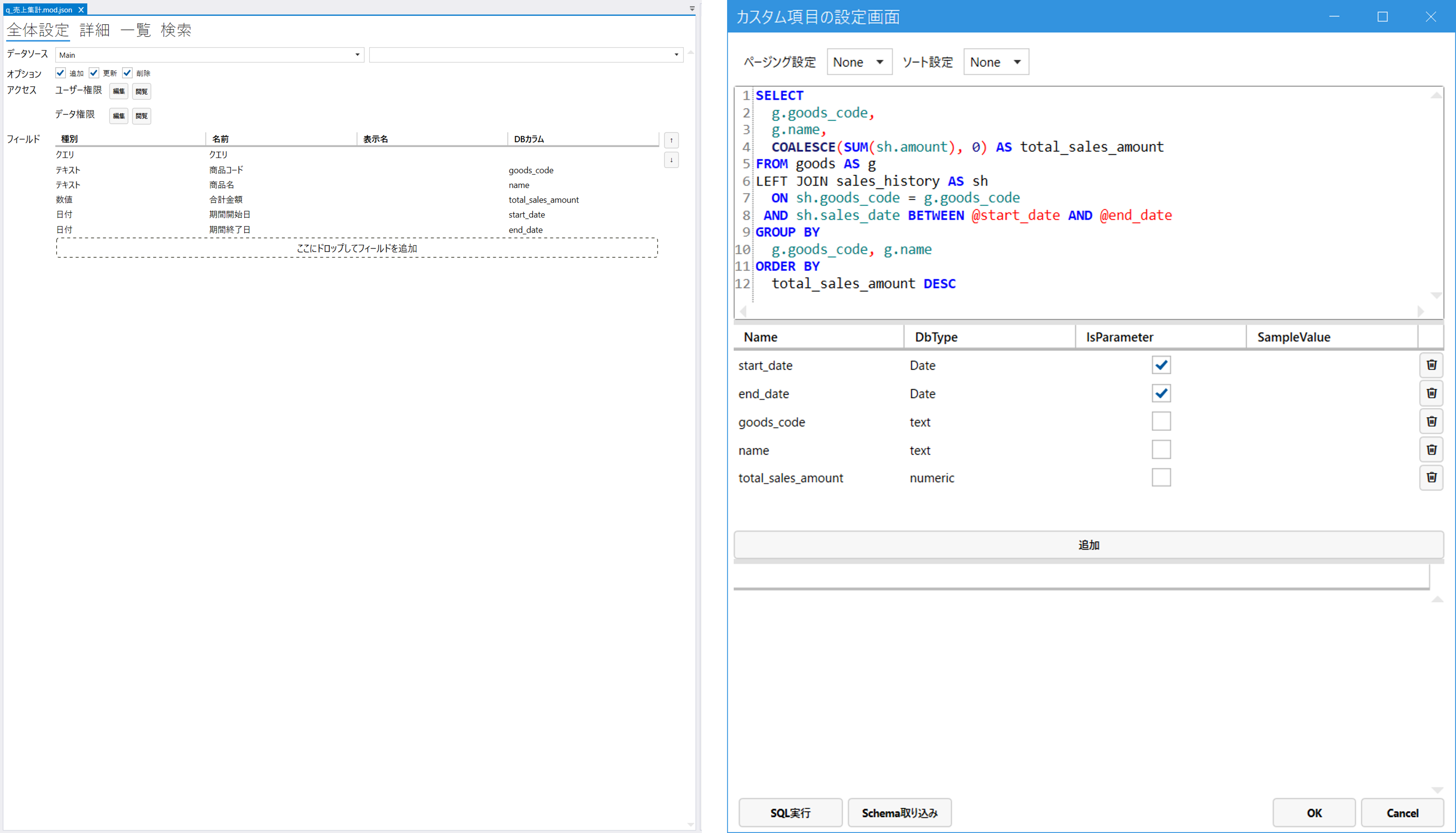Click the SQL実行 button
The image size is (1456, 833).
pyautogui.click(x=790, y=813)
